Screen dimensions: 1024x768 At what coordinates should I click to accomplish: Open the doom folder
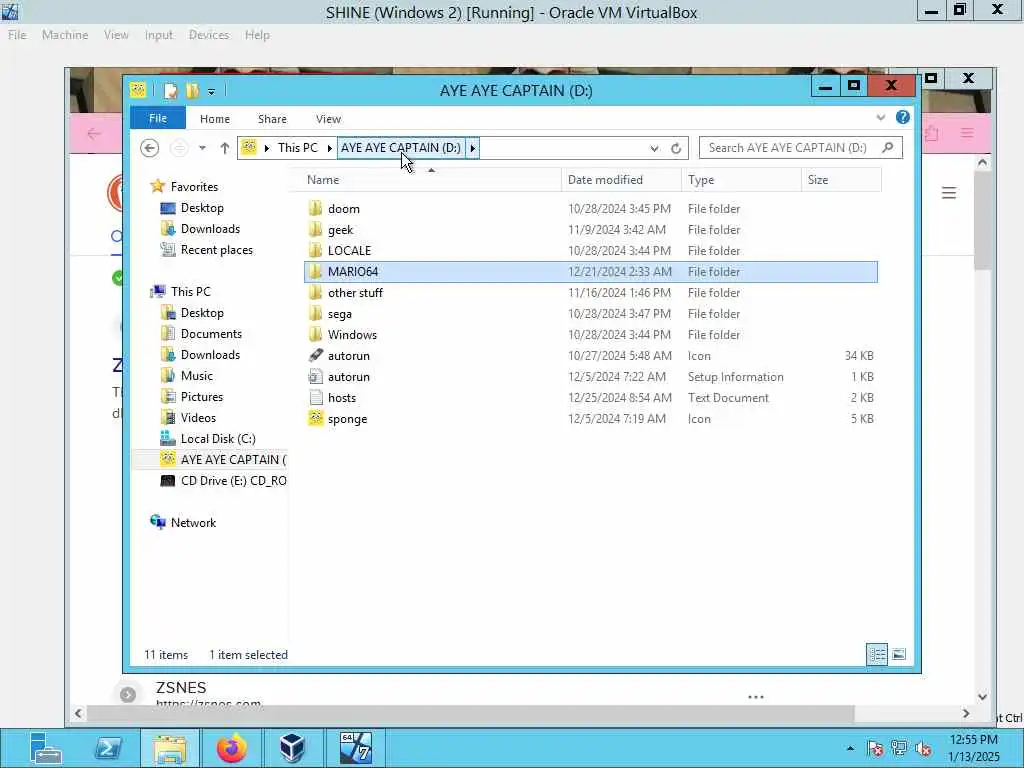[344, 209]
